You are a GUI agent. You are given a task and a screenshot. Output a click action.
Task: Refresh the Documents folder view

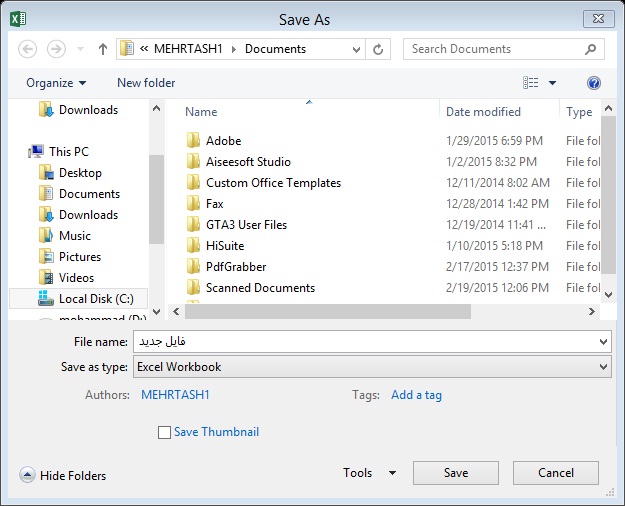point(378,49)
